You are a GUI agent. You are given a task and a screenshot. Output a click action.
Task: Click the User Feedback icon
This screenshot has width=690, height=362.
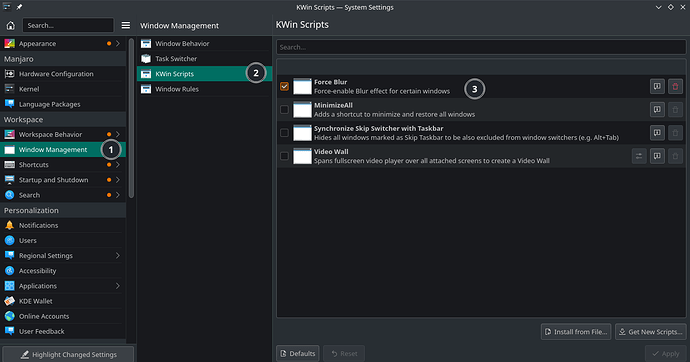pos(9,331)
